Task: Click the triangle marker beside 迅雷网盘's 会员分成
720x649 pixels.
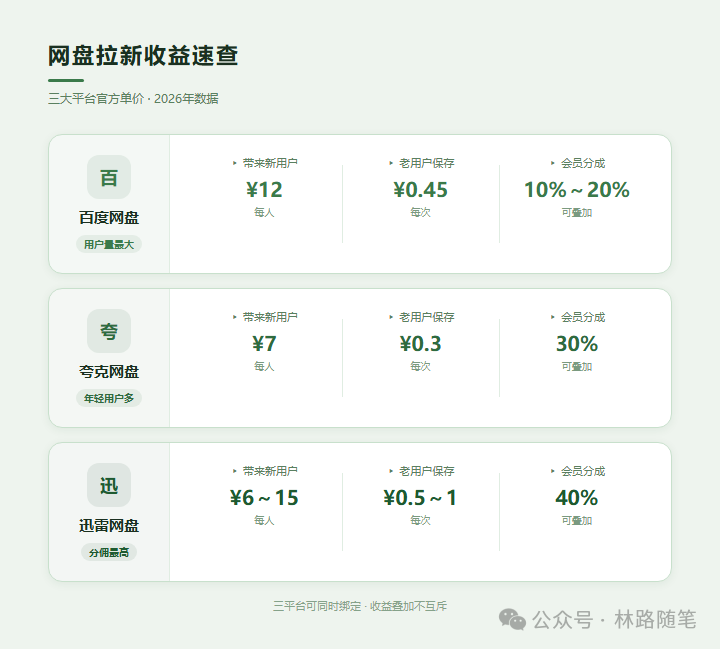Action: click(553, 471)
